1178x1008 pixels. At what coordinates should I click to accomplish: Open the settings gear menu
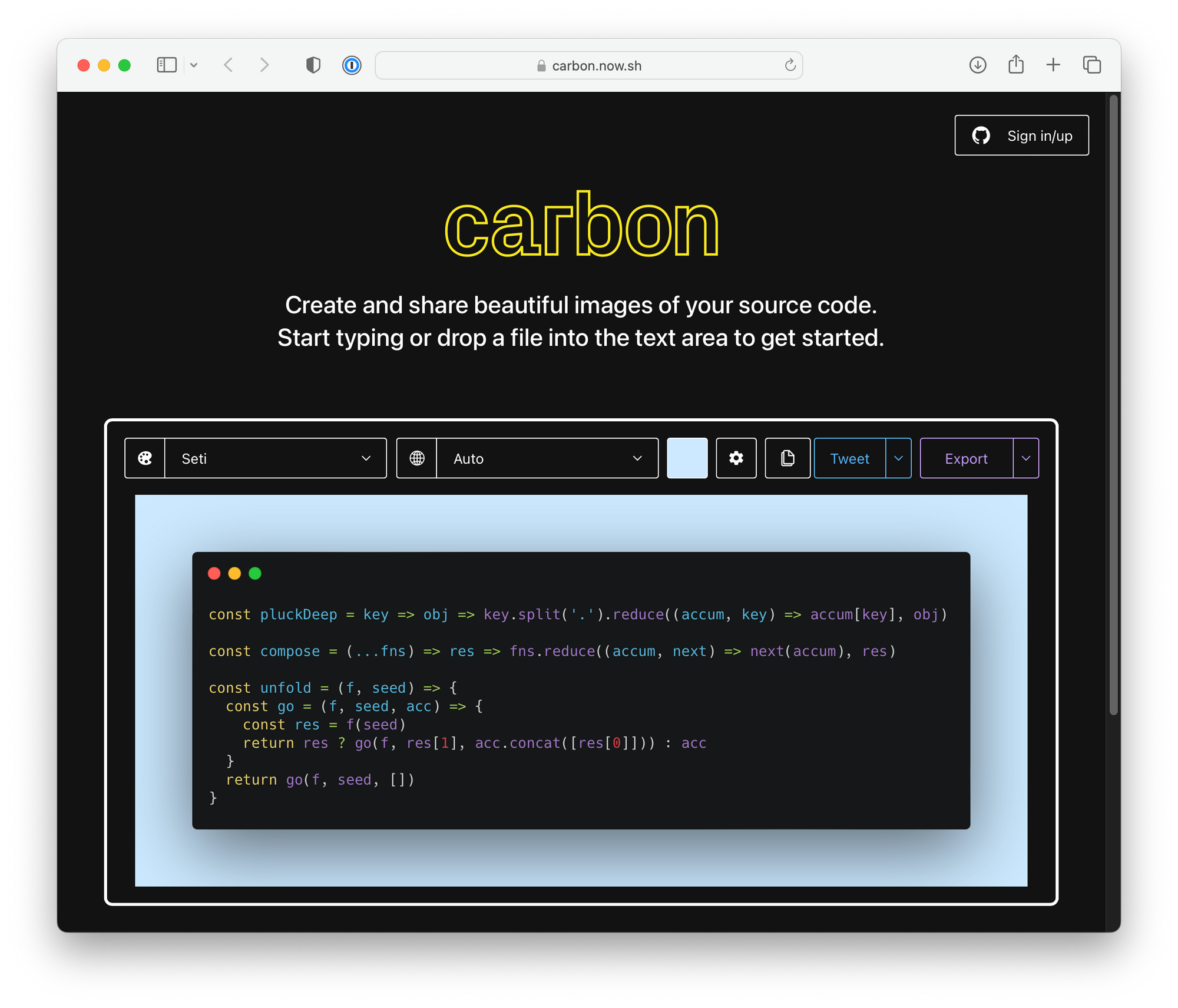[x=736, y=458]
